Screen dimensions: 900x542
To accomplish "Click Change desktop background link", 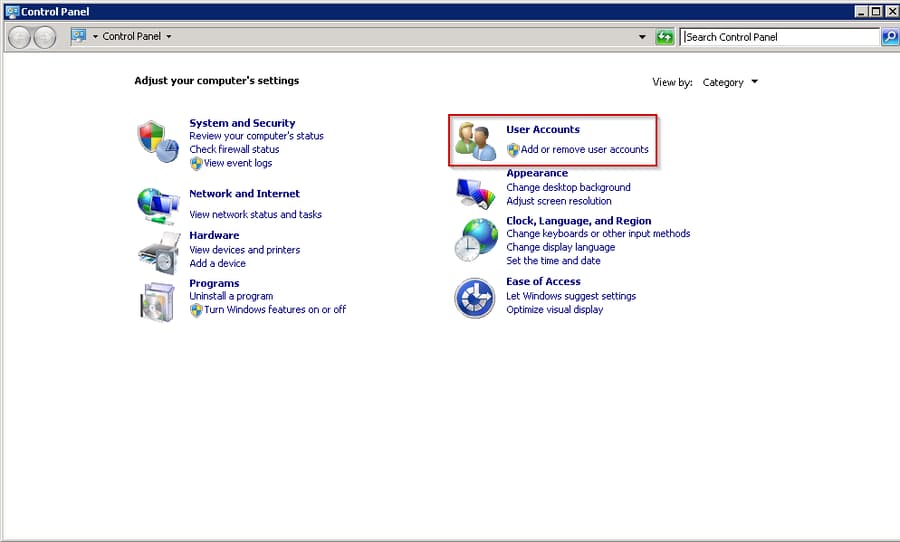I will pyautogui.click(x=568, y=187).
